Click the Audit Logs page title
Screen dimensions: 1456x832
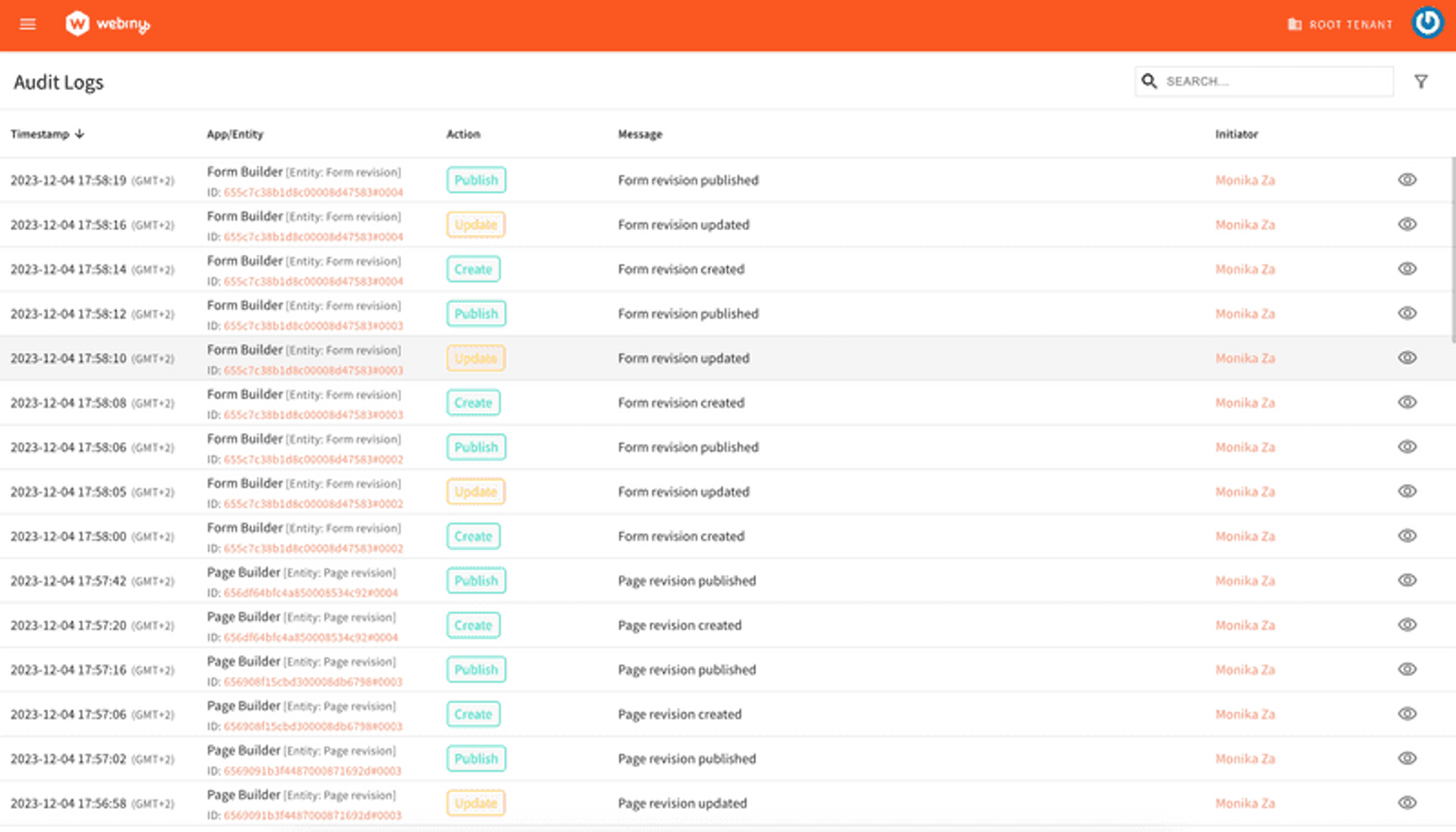[x=58, y=82]
